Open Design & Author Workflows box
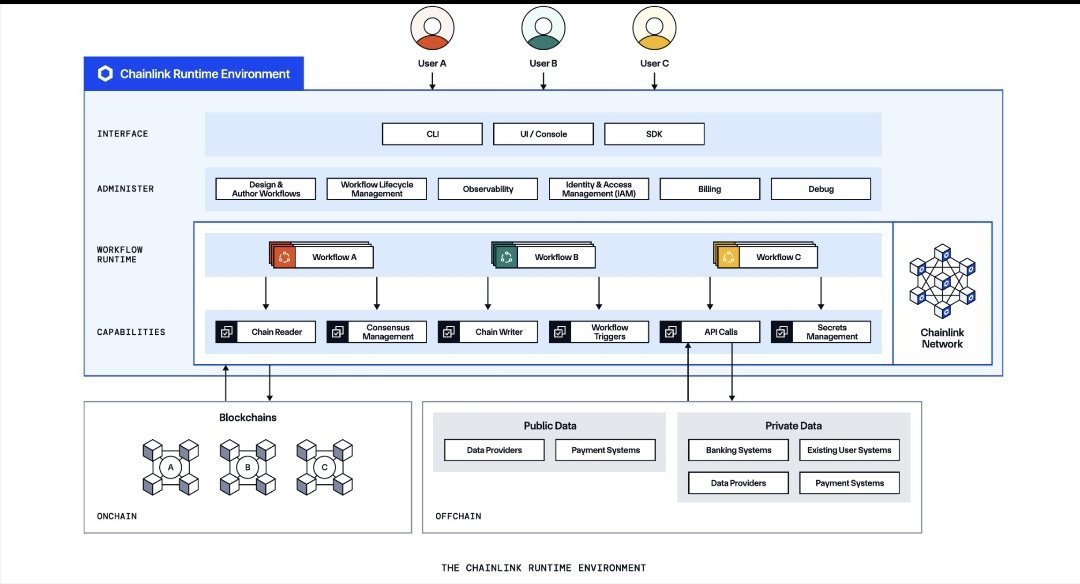Image resolution: width=1080 pixels, height=584 pixels. [266, 189]
